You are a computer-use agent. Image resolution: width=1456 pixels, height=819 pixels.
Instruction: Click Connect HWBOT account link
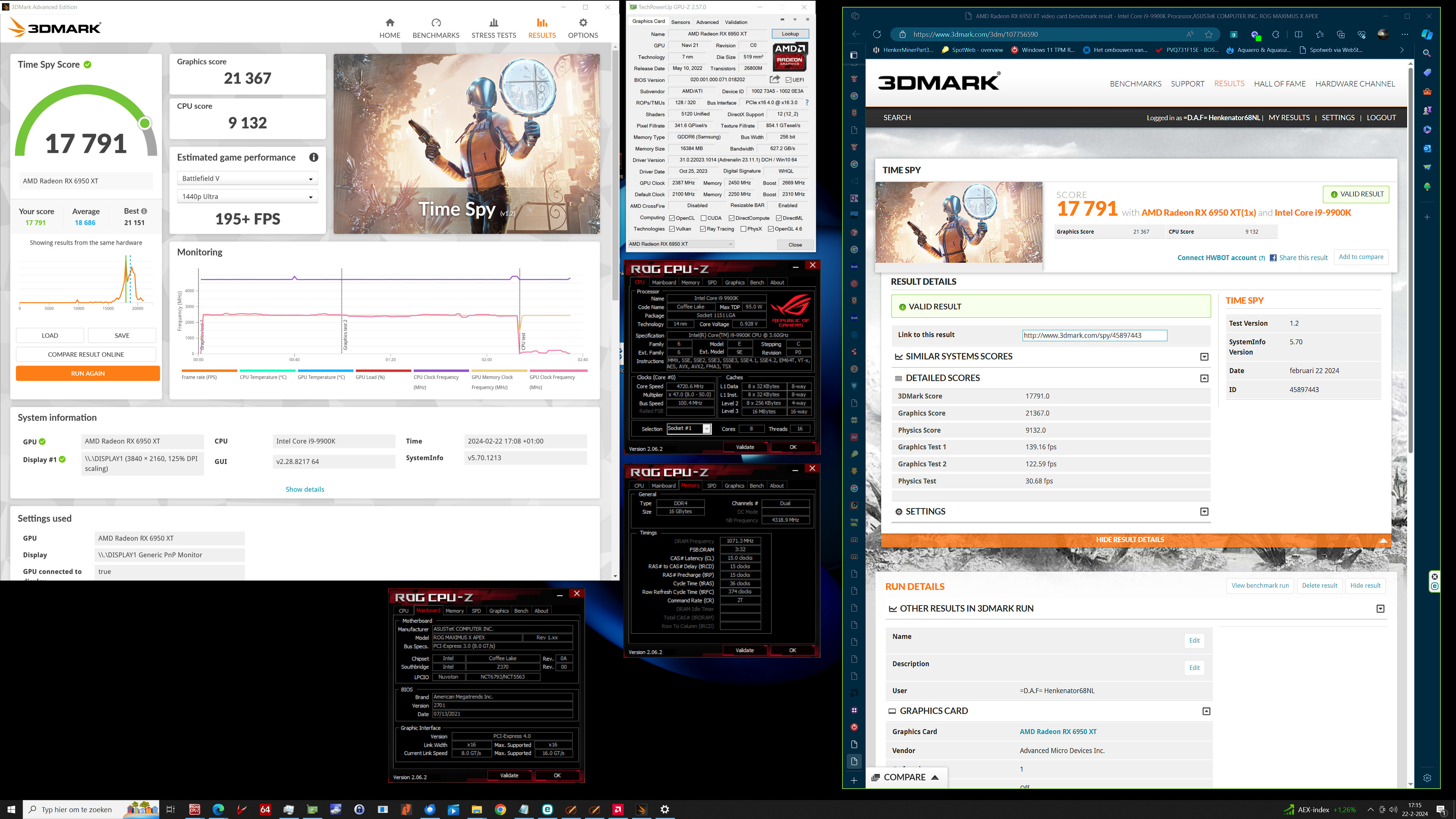(1216, 258)
